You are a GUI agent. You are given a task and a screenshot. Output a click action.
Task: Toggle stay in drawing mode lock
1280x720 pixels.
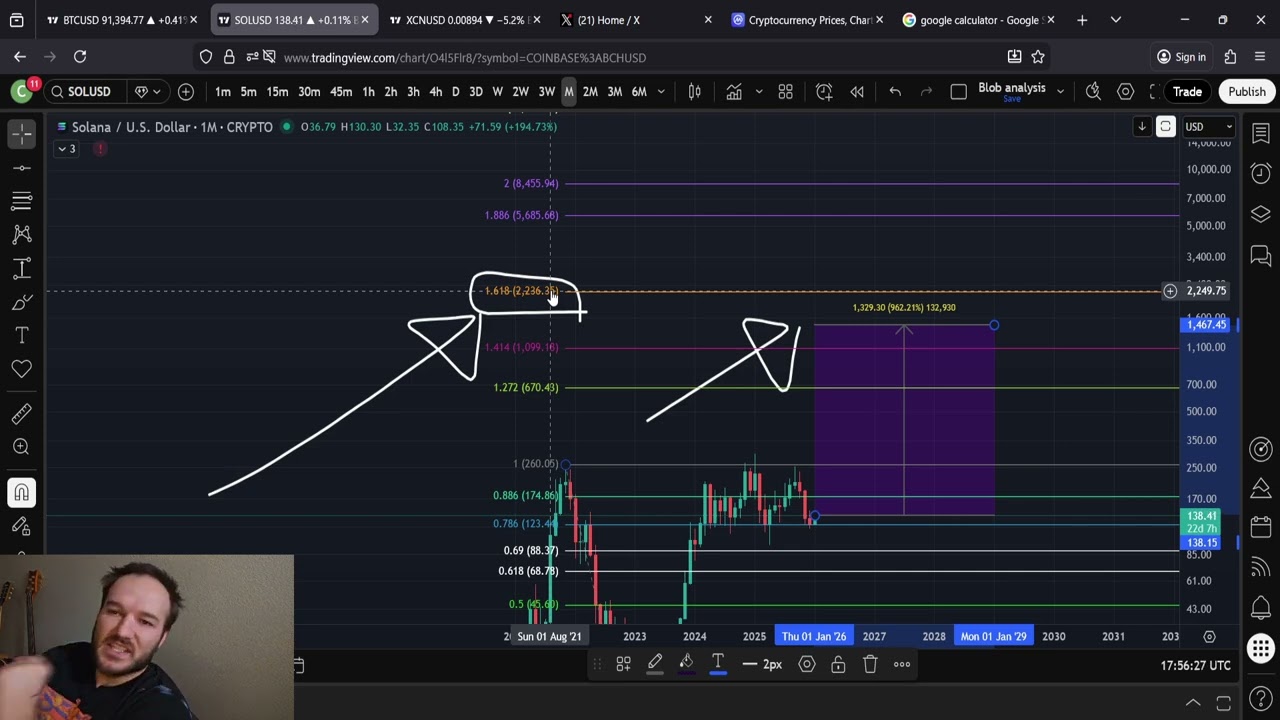pos(22,526)
